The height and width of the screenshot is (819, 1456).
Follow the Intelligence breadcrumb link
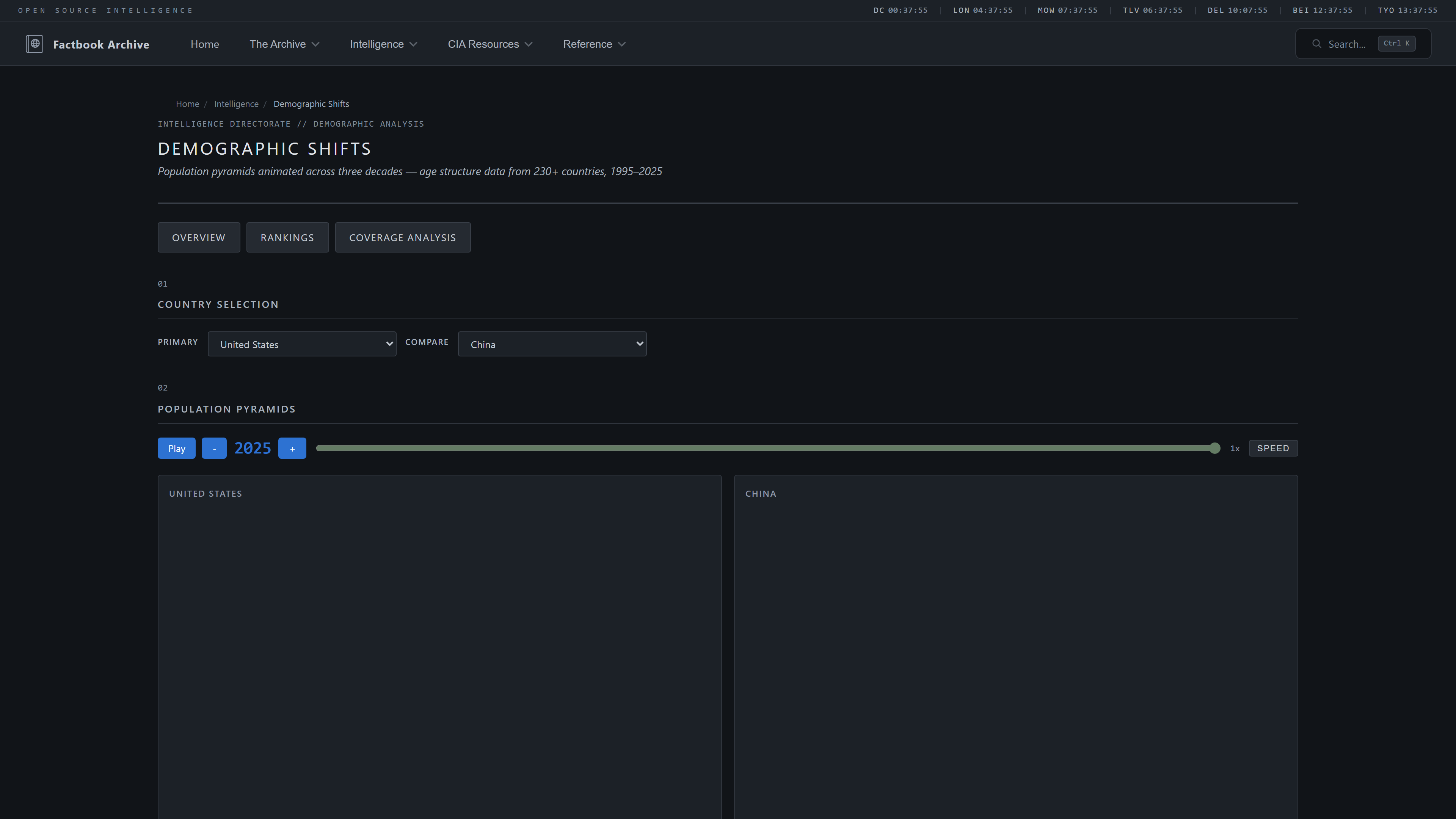pos(236,104)
